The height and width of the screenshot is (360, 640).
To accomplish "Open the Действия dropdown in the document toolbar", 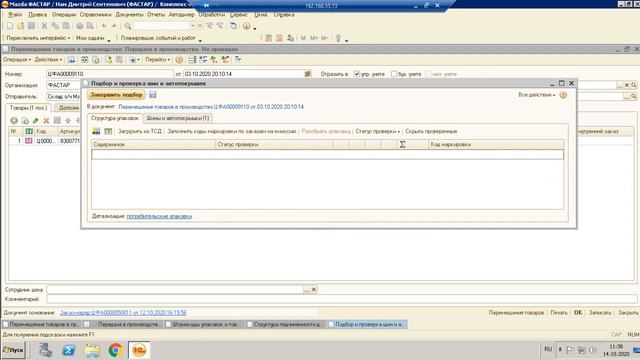I will [48, 60].
